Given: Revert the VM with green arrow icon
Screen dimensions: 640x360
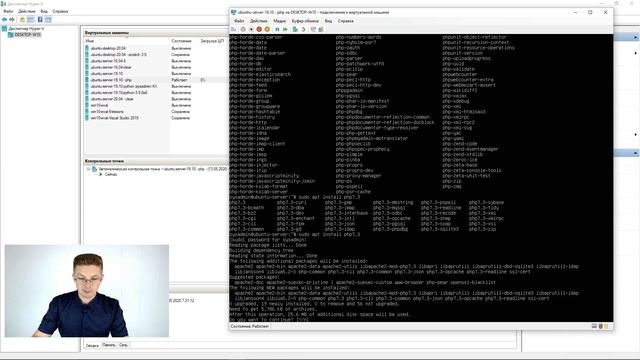Looking at the screenshot, I should pos(303,29).
